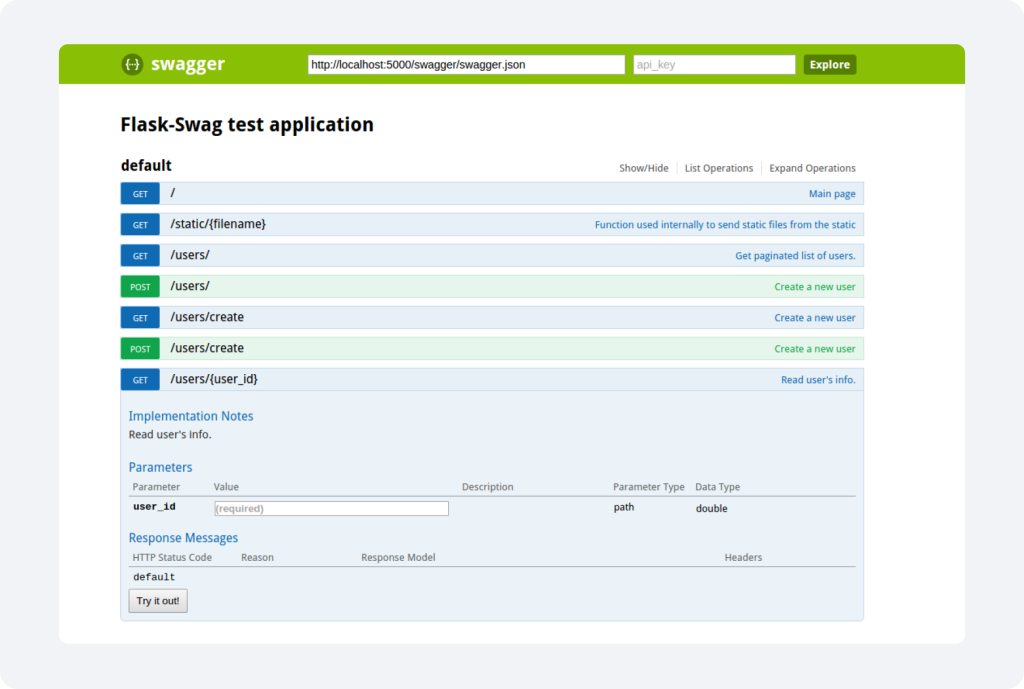Click the static files function description
Screen dimensions: 1024x689
point(725,225)
